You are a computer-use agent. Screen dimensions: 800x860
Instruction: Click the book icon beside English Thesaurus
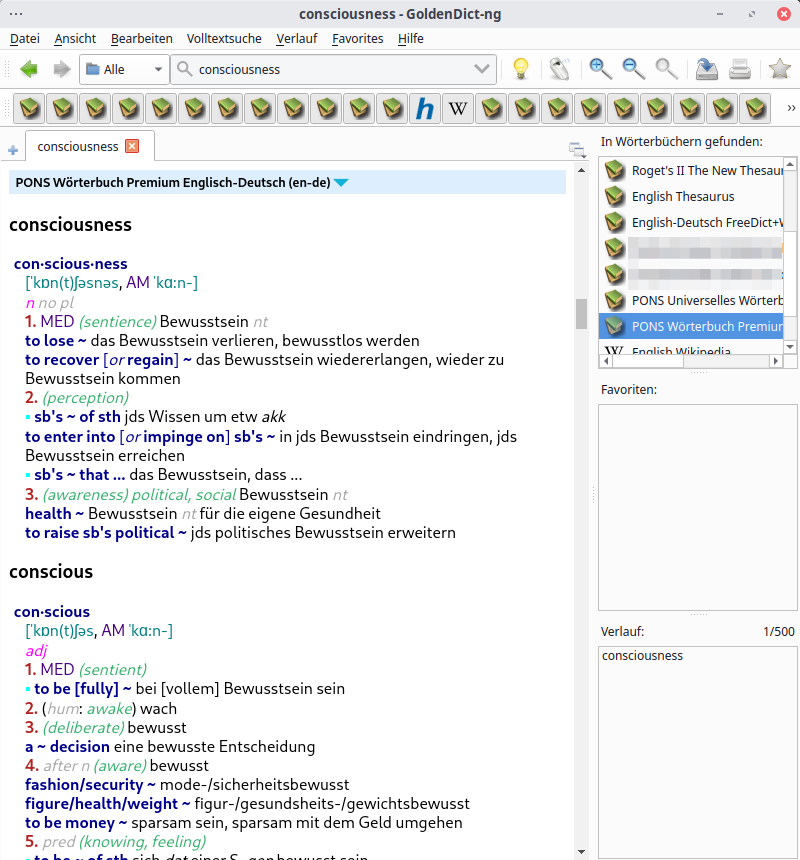tap(615, 196)
